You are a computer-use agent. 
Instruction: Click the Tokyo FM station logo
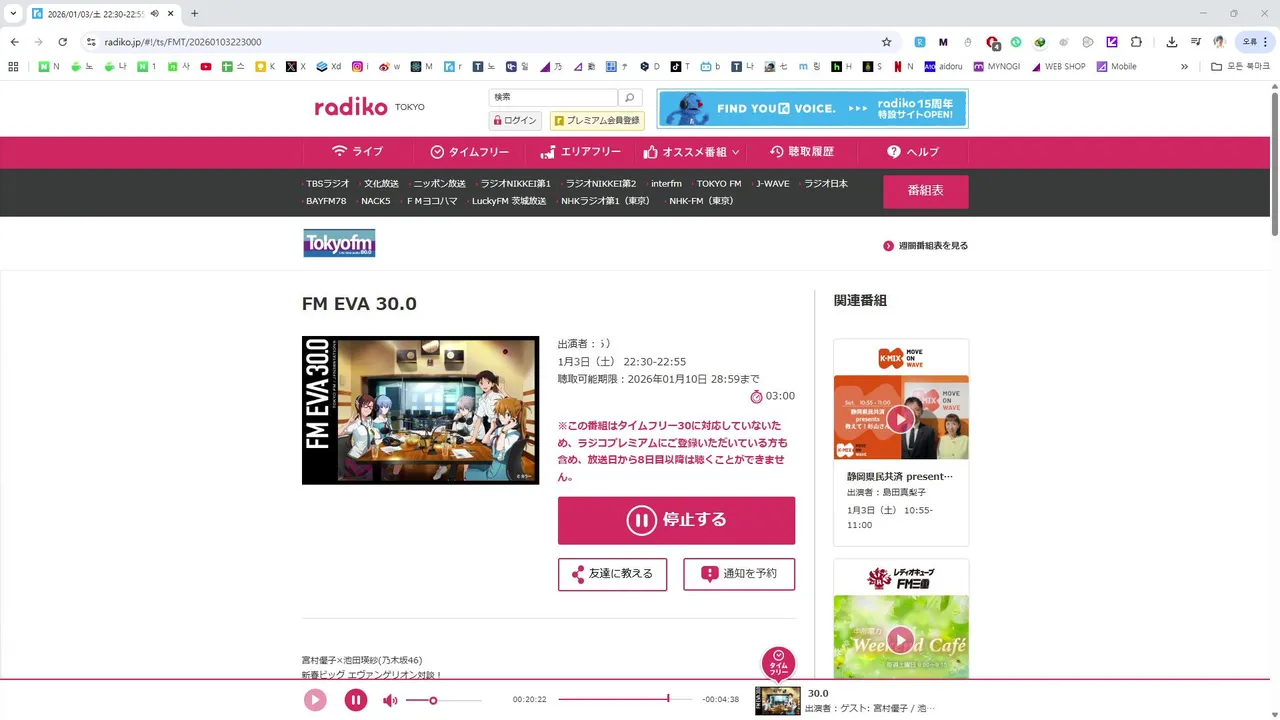(x=339, y=243)
